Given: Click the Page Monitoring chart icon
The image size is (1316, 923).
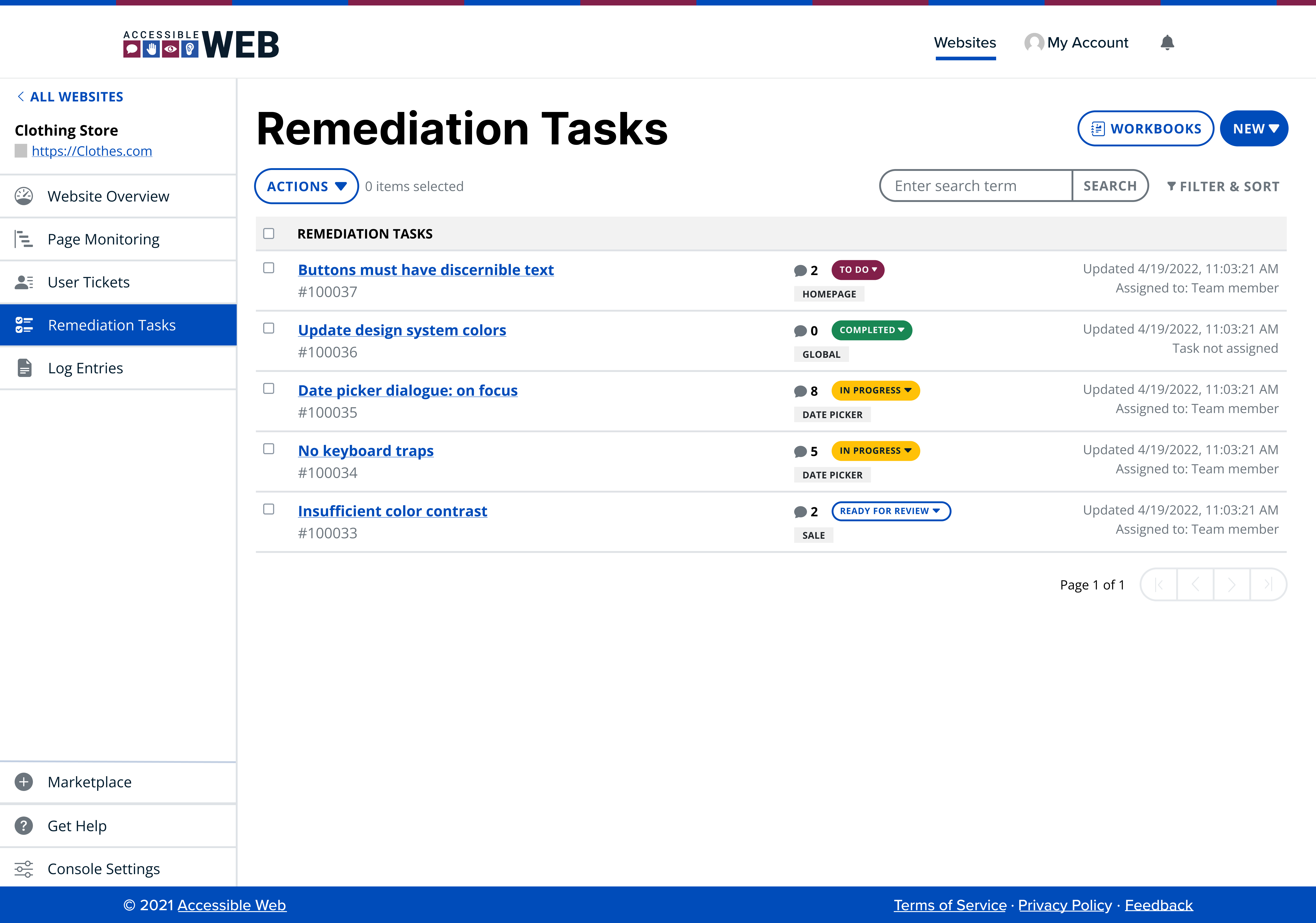Looking at the screenshot, I should pyautogui.click(x=24, y=239).
